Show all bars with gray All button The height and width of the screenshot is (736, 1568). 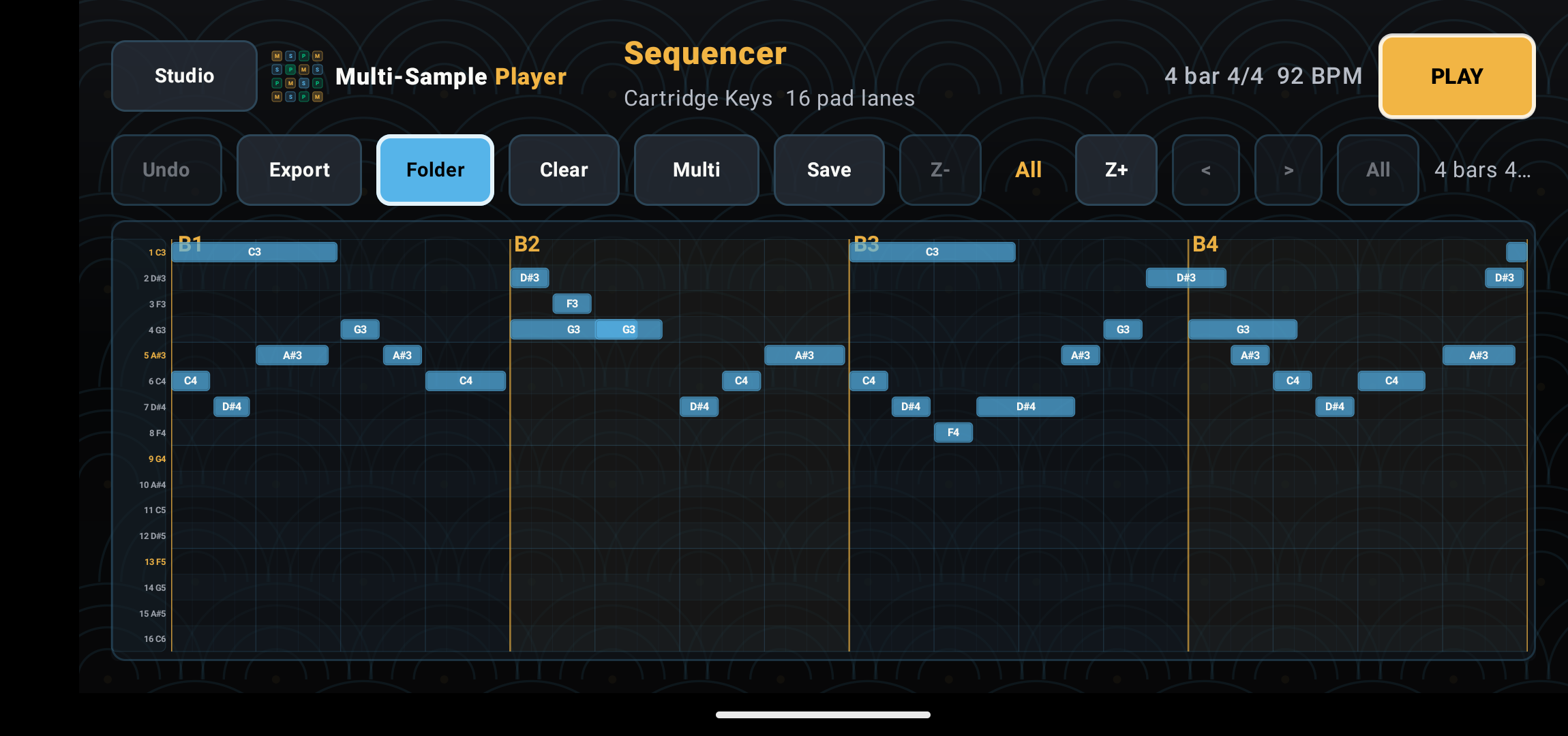1378,170
